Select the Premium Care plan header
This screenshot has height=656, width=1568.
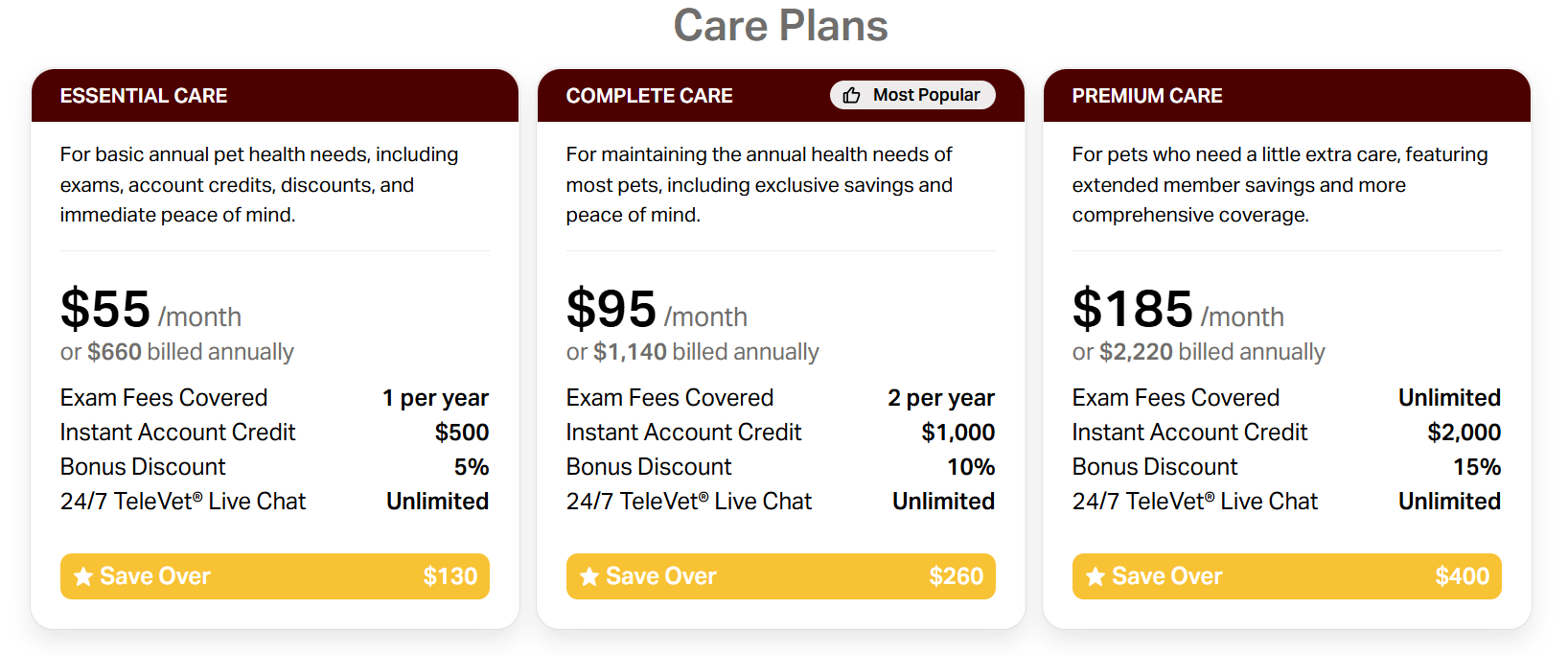pos(1147,96)
